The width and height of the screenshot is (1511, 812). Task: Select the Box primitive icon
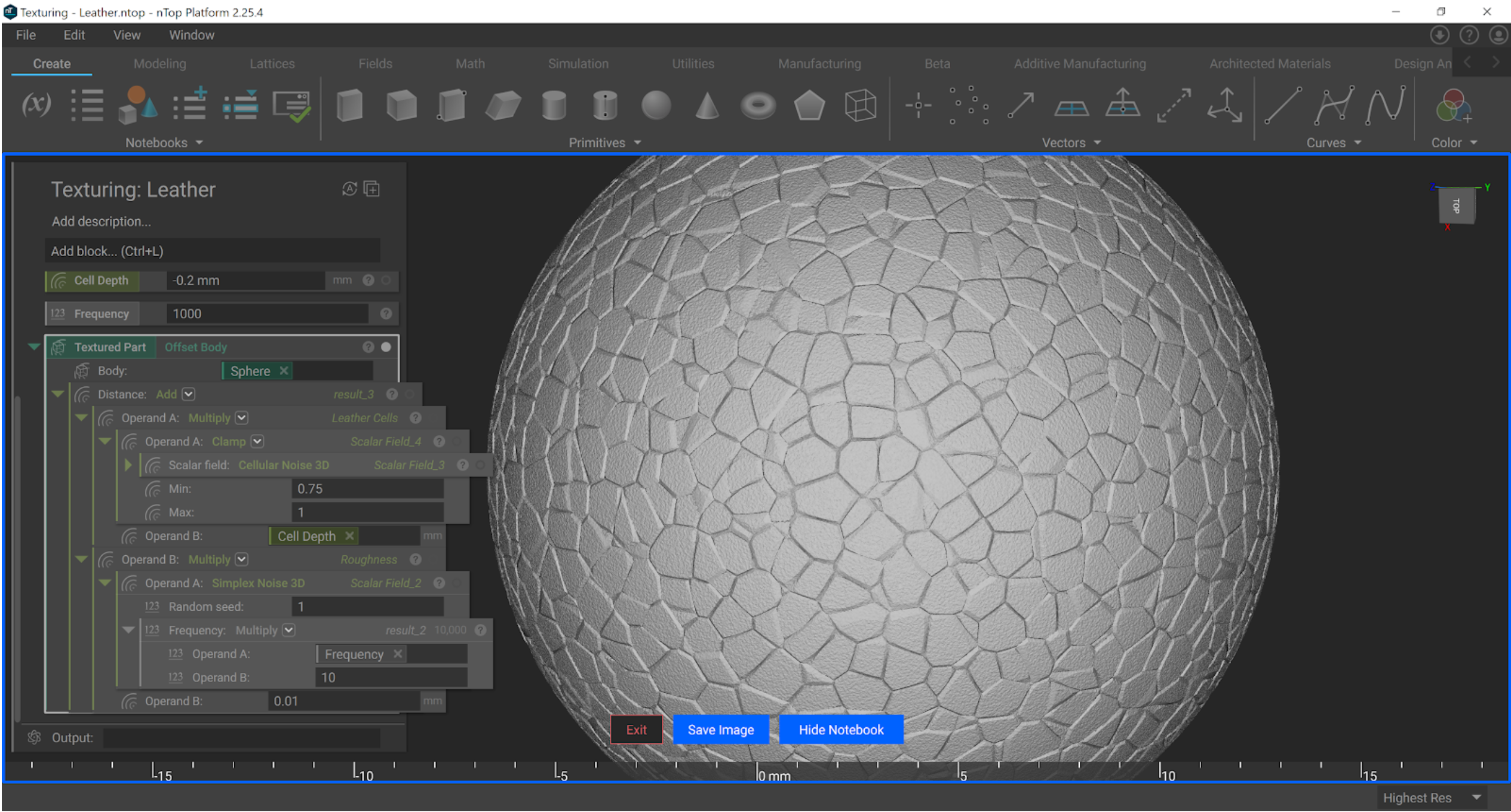tap(350, 106)
